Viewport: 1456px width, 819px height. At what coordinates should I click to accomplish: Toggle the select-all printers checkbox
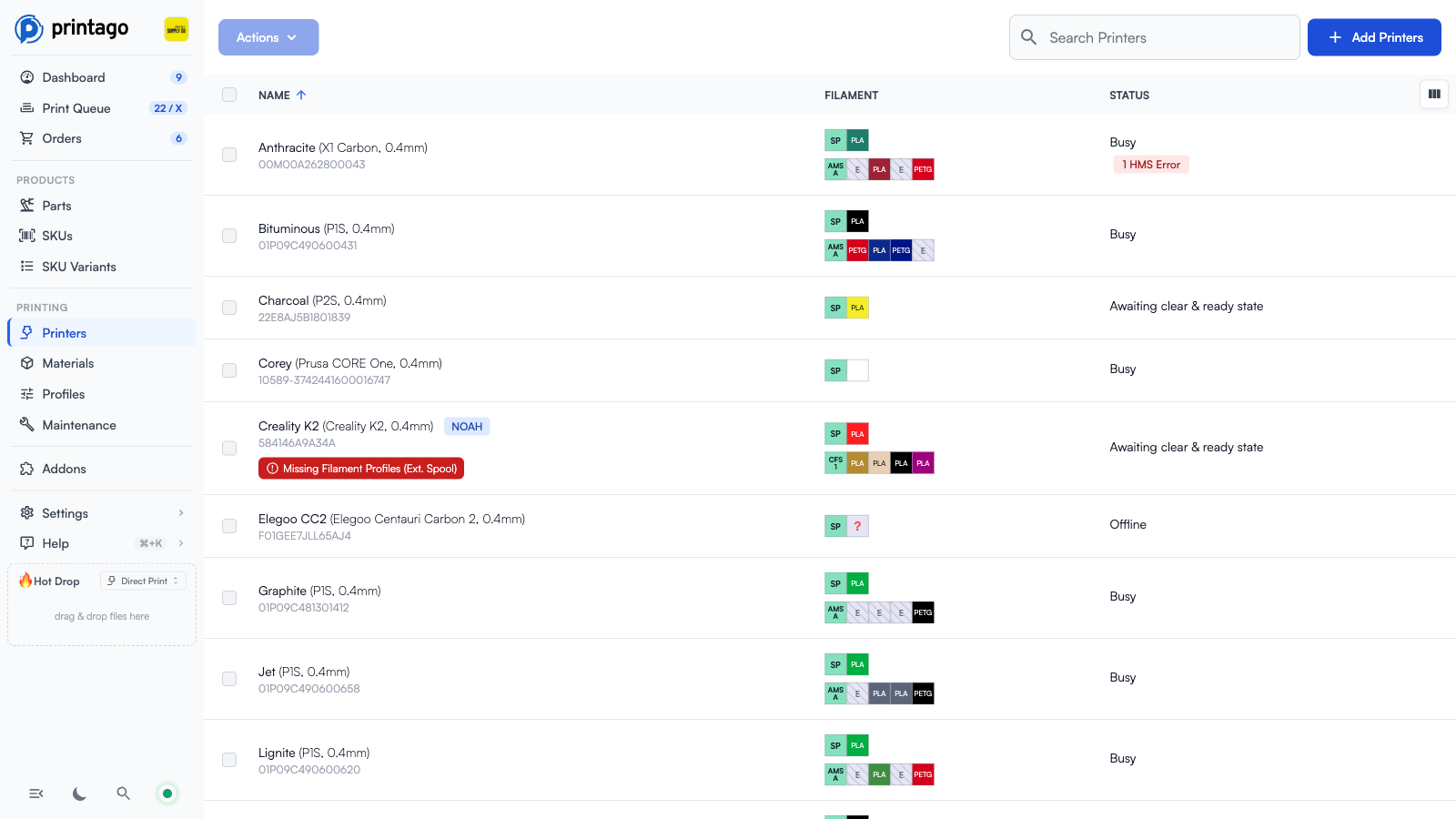click(229, 95)
